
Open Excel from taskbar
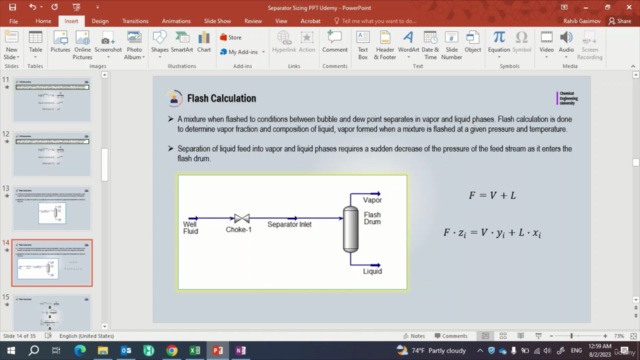point(195,351)
